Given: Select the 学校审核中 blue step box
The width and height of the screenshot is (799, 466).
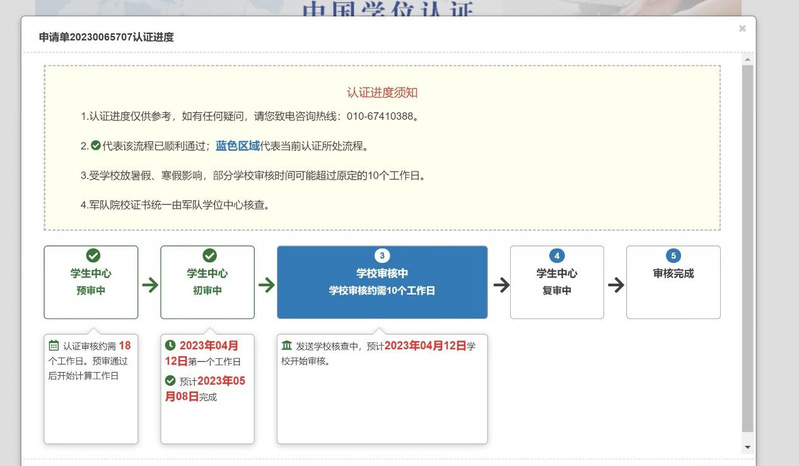Looking at the screenshot, I should pyautogui.click(x=381, y=283).
